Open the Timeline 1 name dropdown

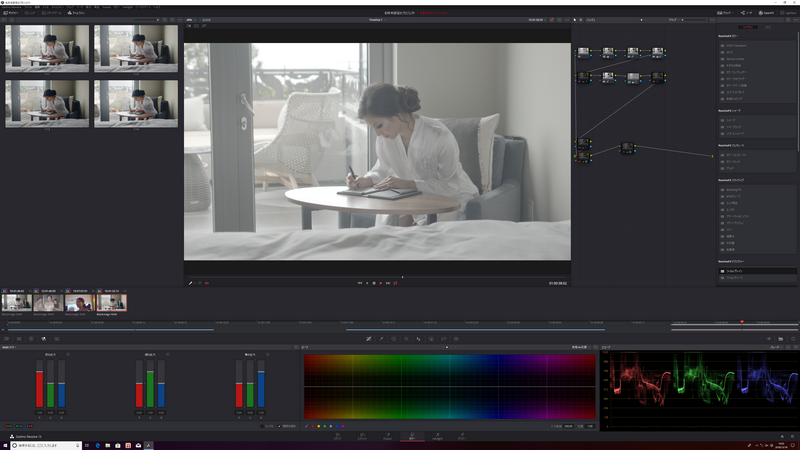tap(377, 20)
